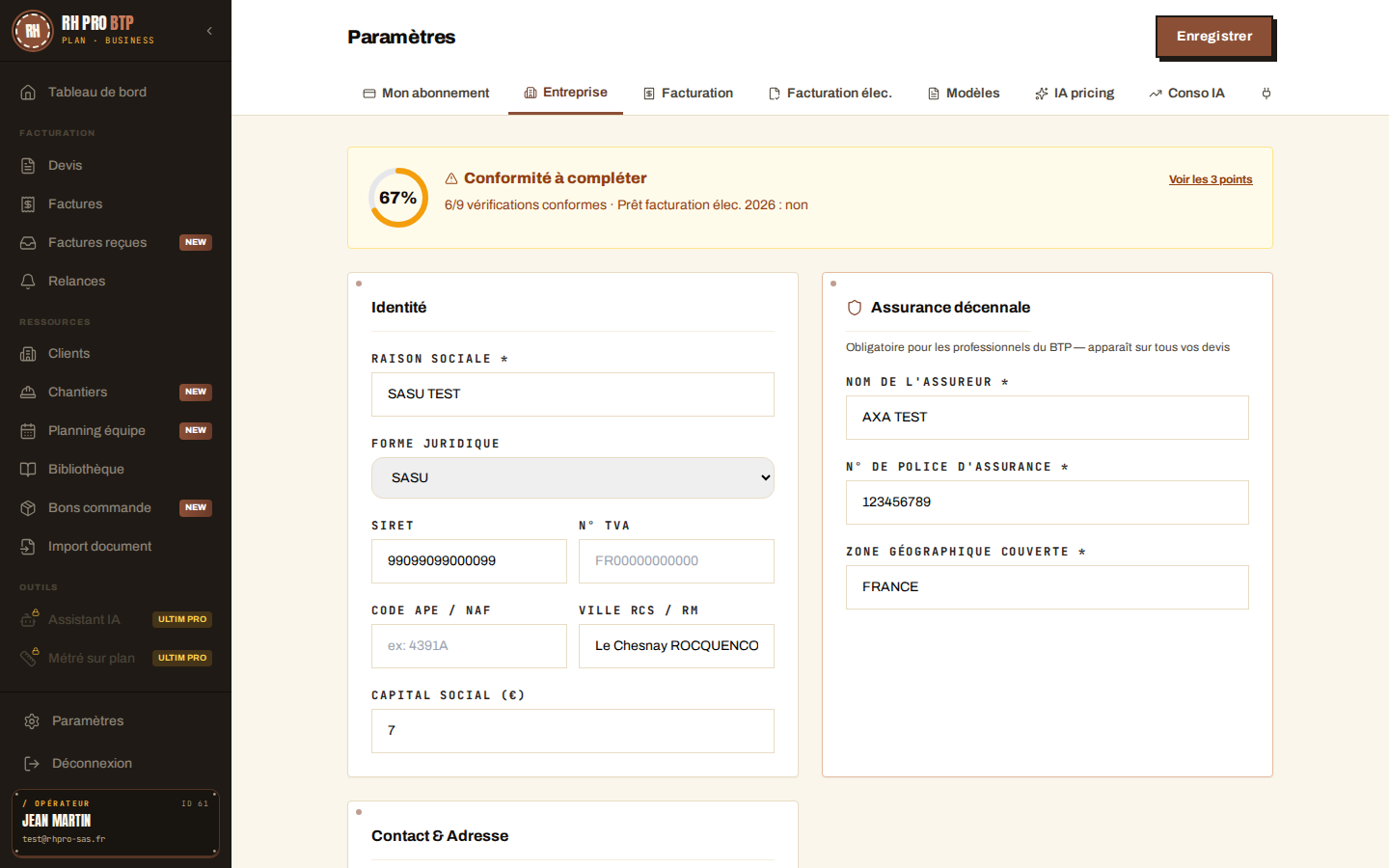This screenshot has height=868, width=1389.
Task: Click the Code APE / NAF field
Action: tap(469, 646)
